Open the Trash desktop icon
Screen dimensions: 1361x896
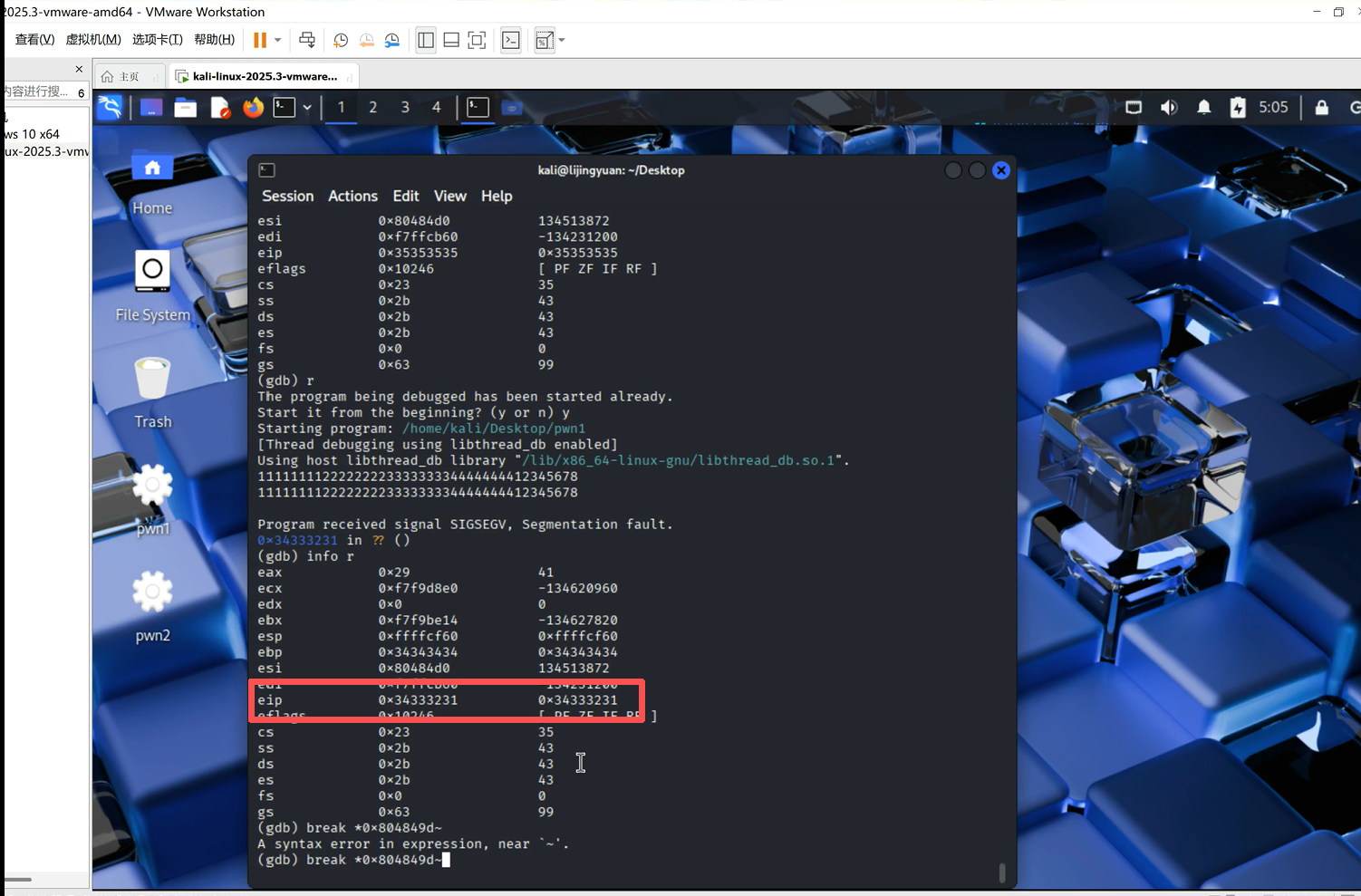(x=152, y=393)
